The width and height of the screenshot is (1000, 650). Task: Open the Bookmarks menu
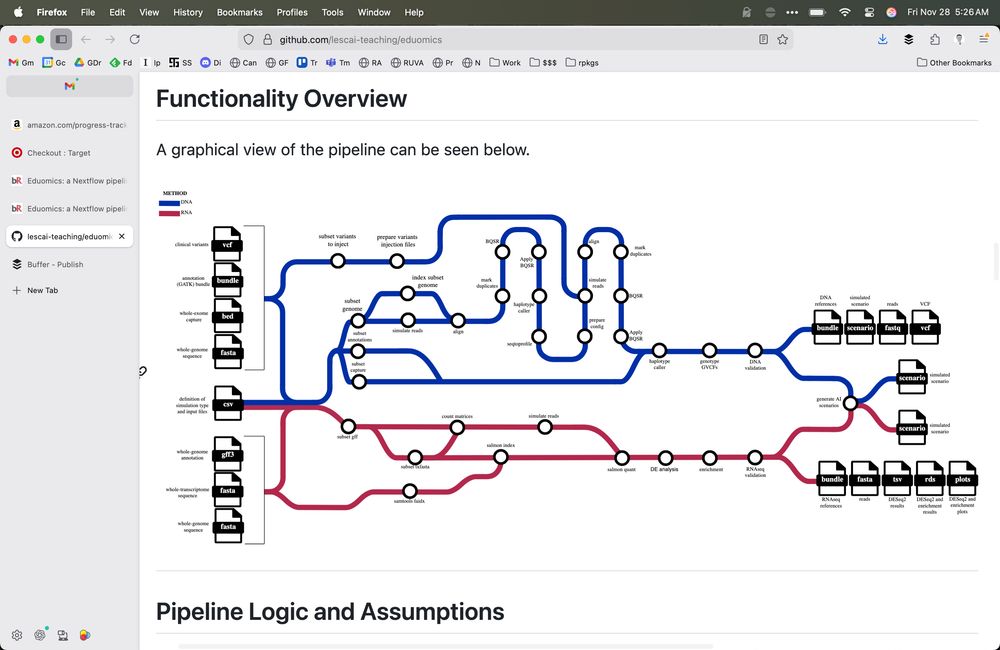pos(239,12)
